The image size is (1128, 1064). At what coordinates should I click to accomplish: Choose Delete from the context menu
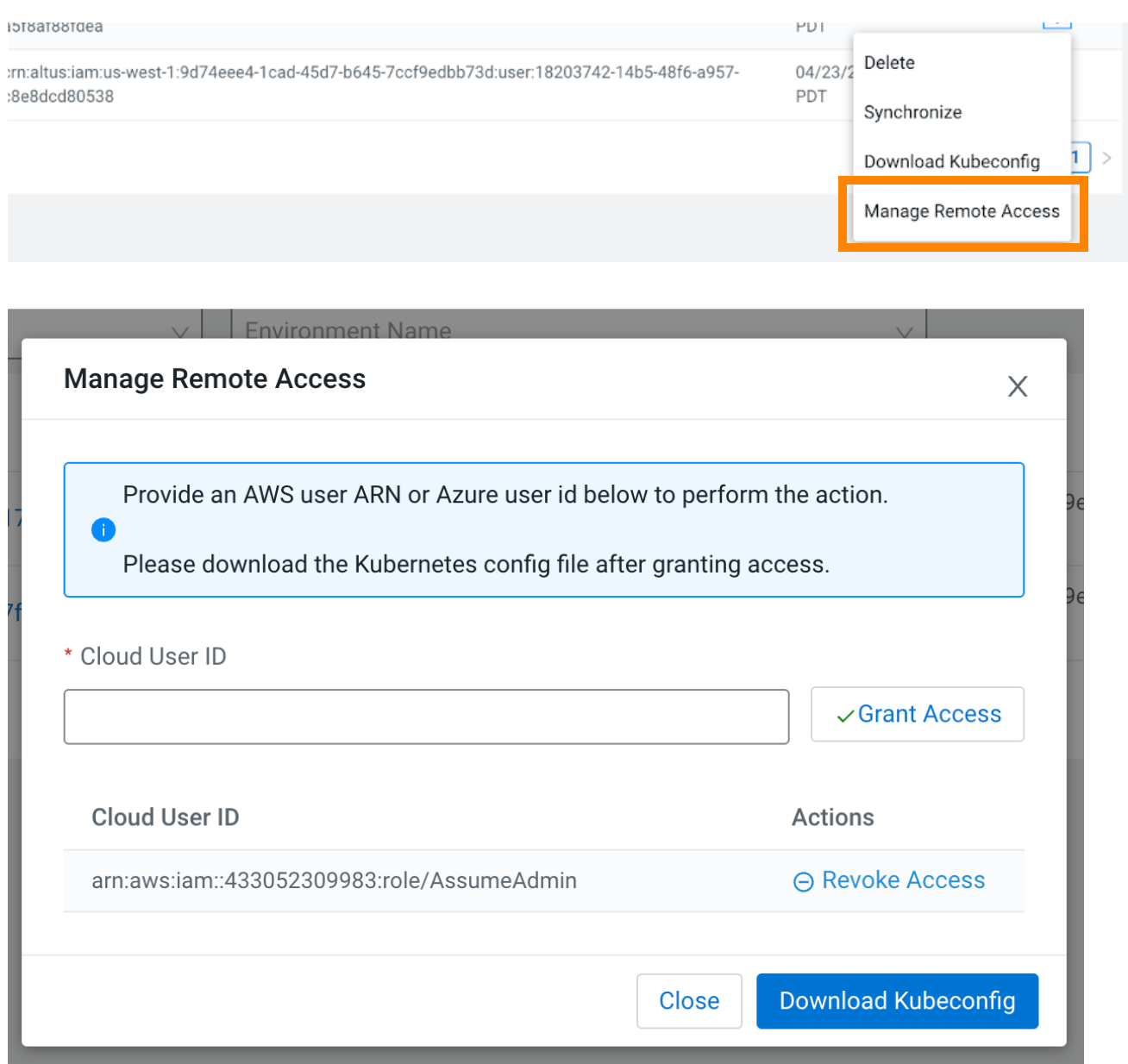pos(889,63)
